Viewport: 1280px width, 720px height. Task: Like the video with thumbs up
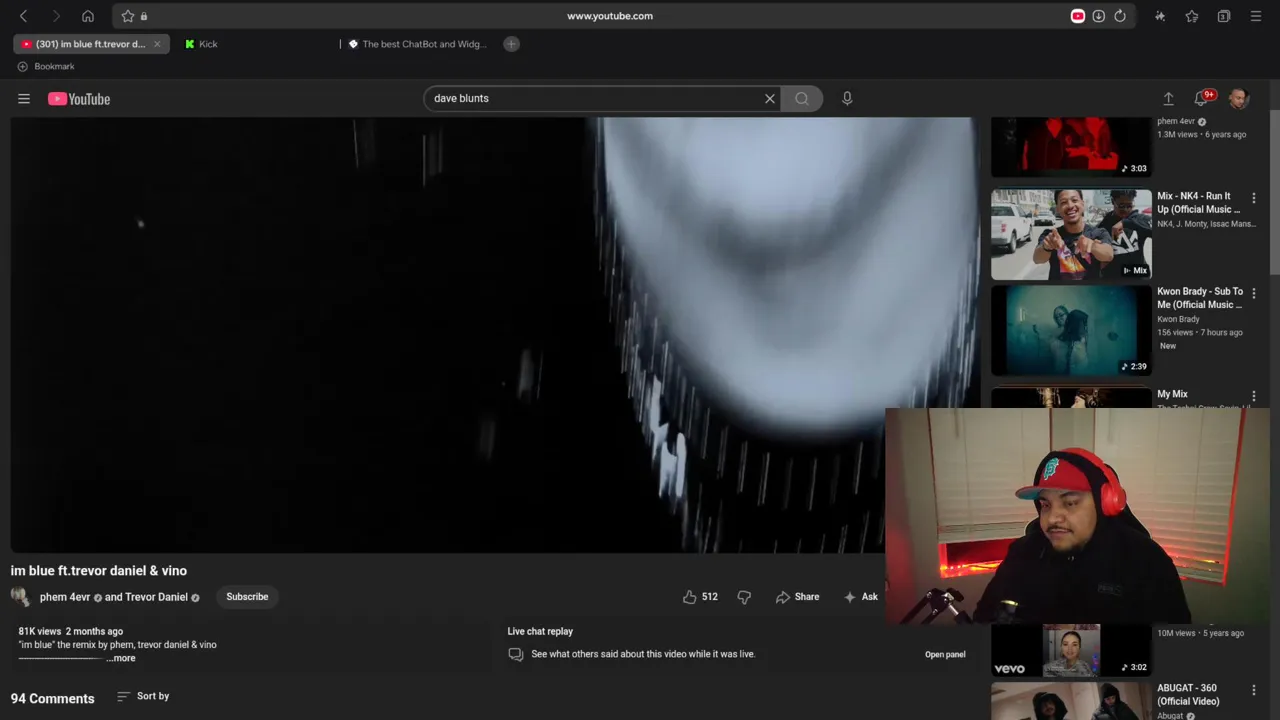pyautogui.click(x=700, y=597)
